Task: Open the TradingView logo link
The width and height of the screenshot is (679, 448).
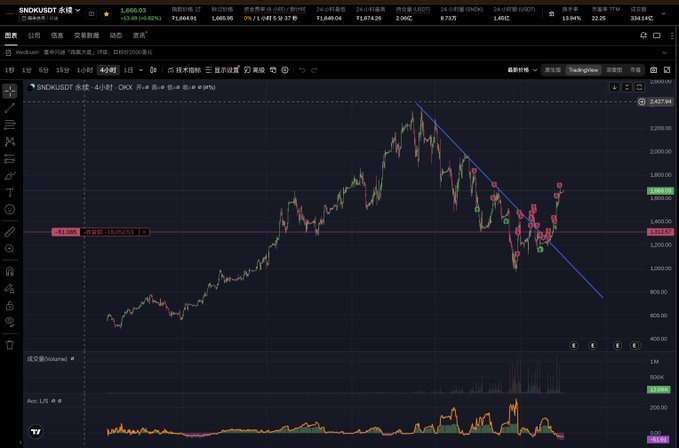Action: (36, 432)
